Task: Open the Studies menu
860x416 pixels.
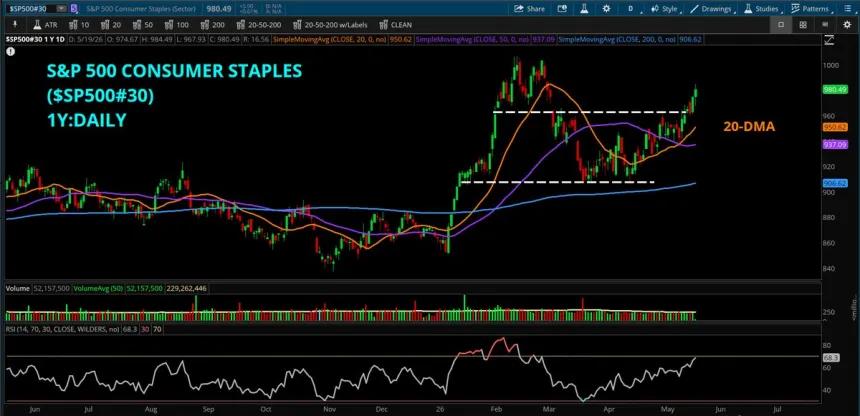Action: [762, 9]
